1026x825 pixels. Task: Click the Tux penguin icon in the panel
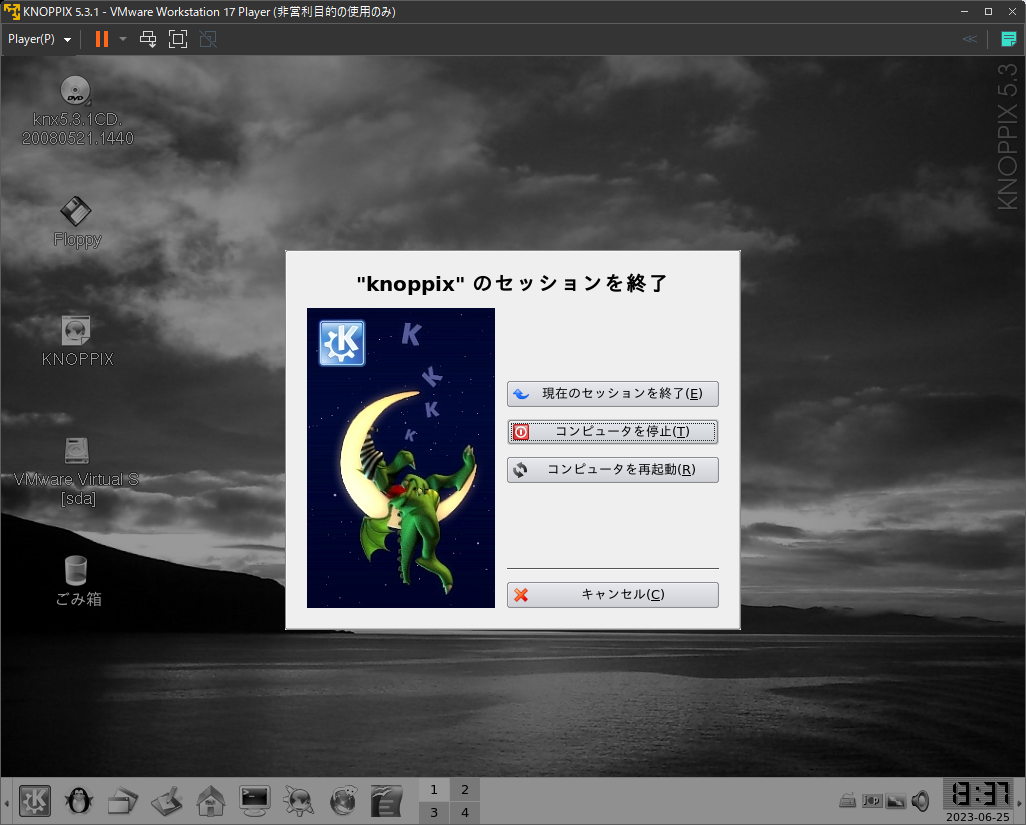[x=78, y=800]
